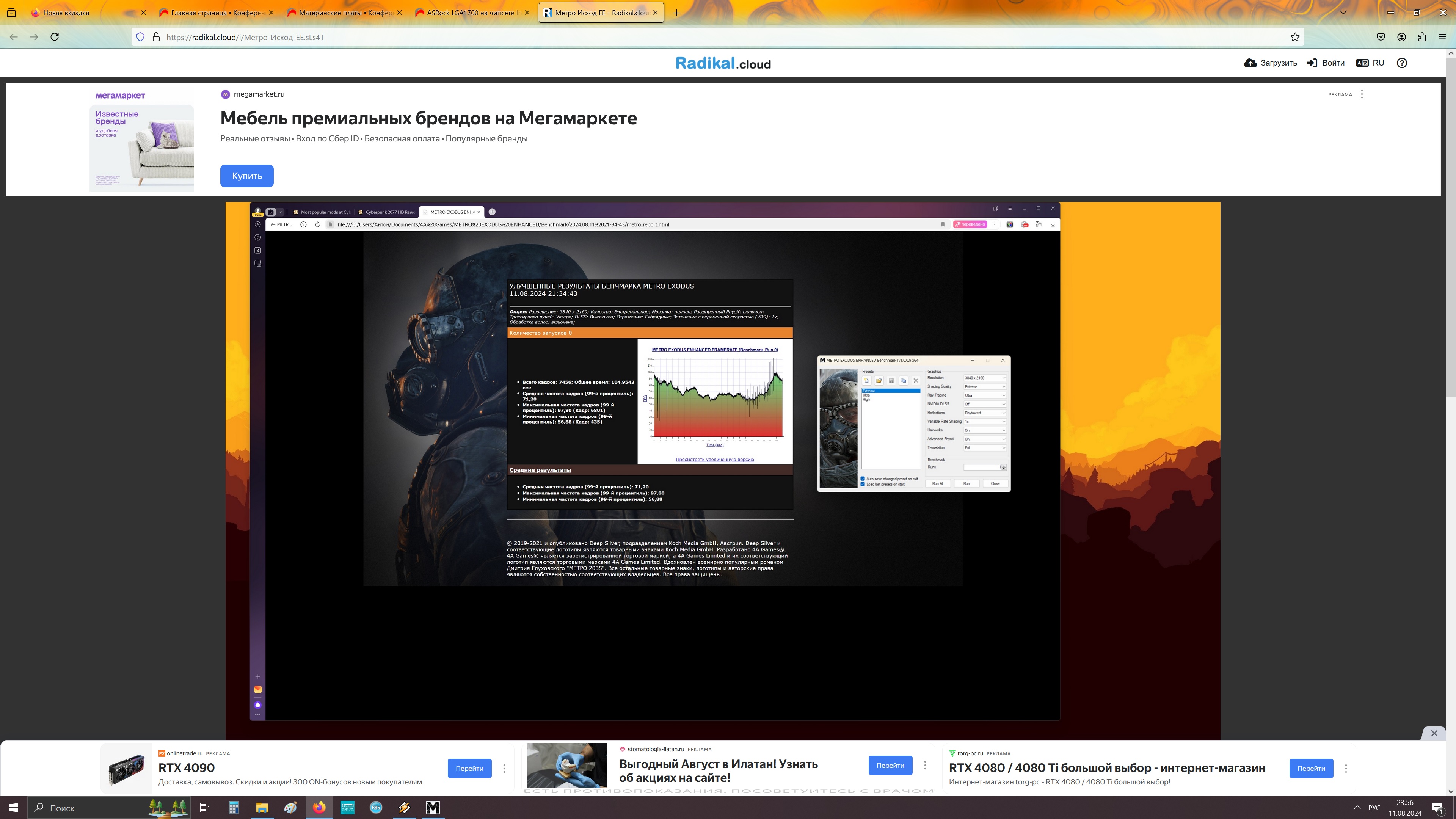Viewport: 1456px width, 819px height.
Task: Launch Sound Blaster Command from taskbar
Action: tap(347, 808)
